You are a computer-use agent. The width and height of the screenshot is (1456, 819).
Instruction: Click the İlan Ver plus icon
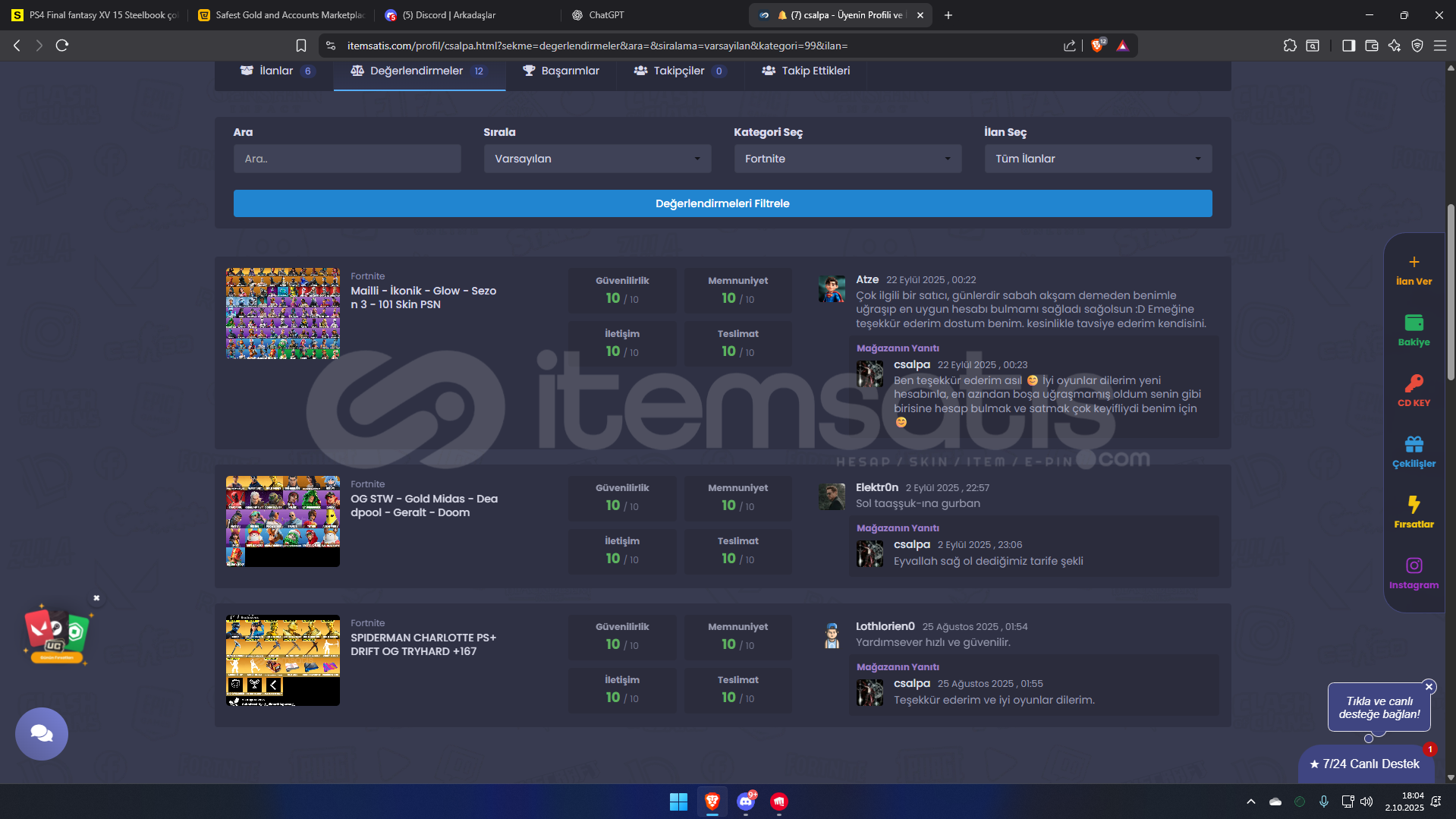point(1414,263)
